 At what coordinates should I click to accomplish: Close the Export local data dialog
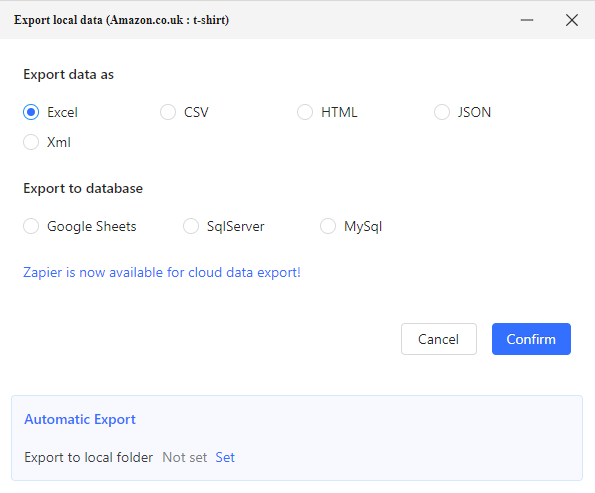point(571,20)
